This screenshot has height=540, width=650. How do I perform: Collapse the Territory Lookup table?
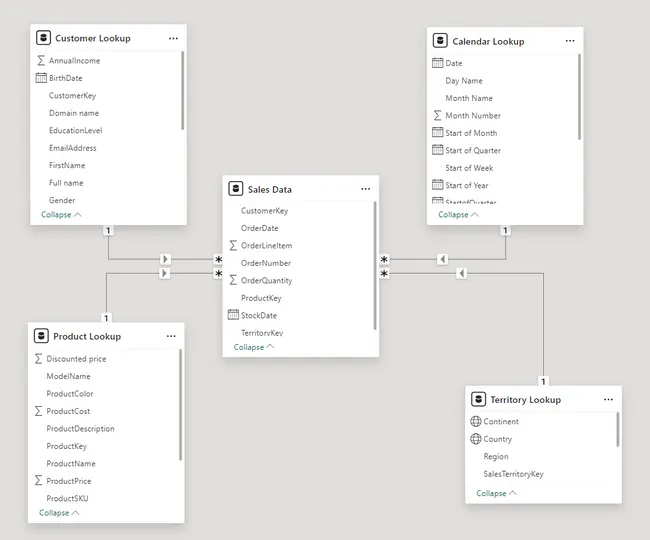(x=496, y=493)
